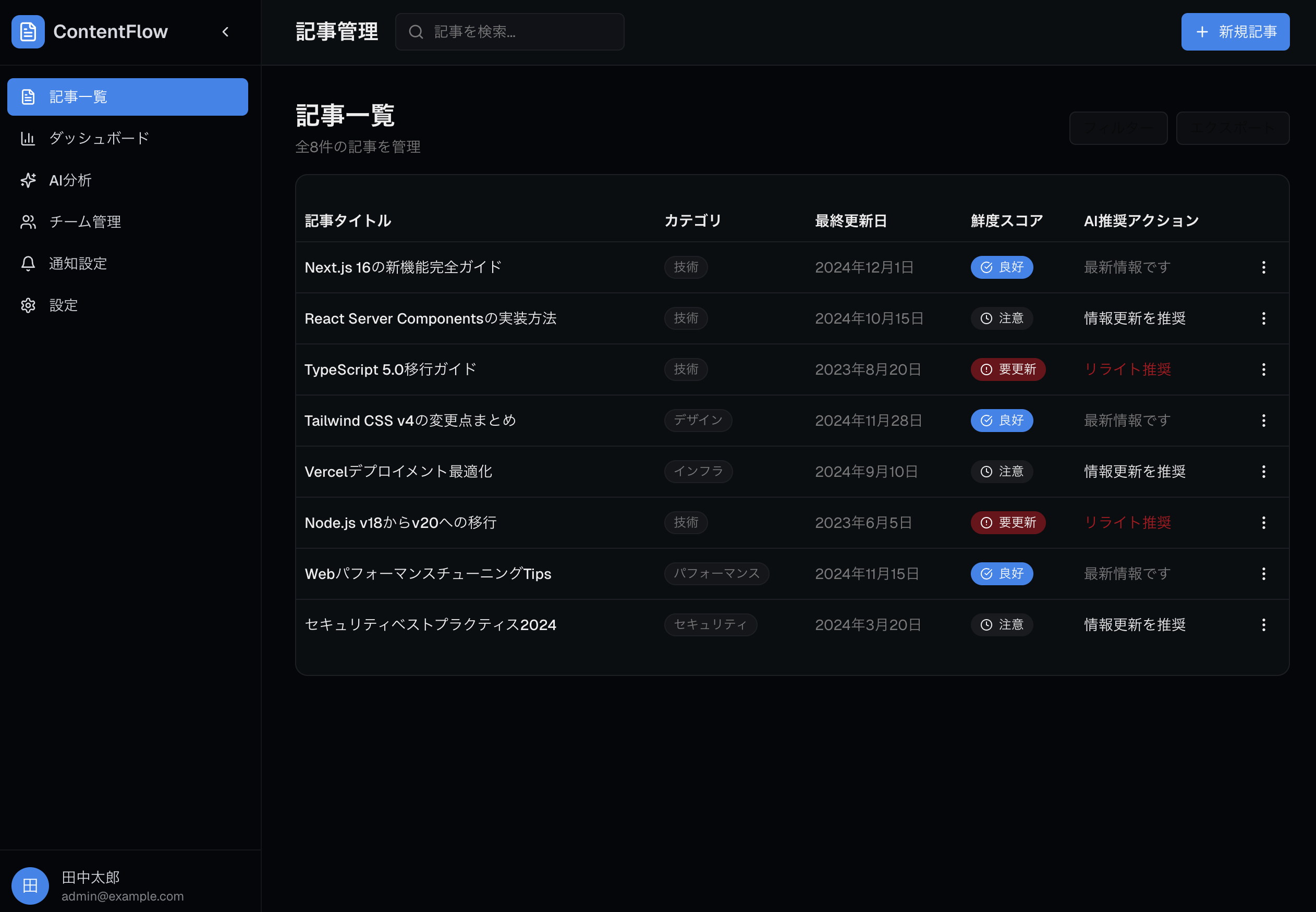The height and width of the screenshot is (912, 1316).
Task: Open the more menu for the Next.js 16 article
Action: pos(1263,267)
